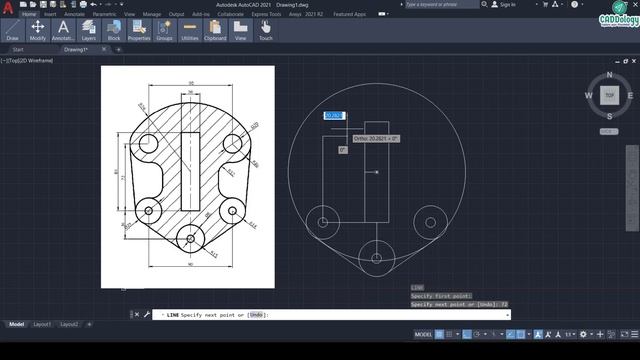Click the Top 2D Wireframe viewport label
Image resolution: width=640 pixels, height=360 pixels.
click(x=27, y=60)
